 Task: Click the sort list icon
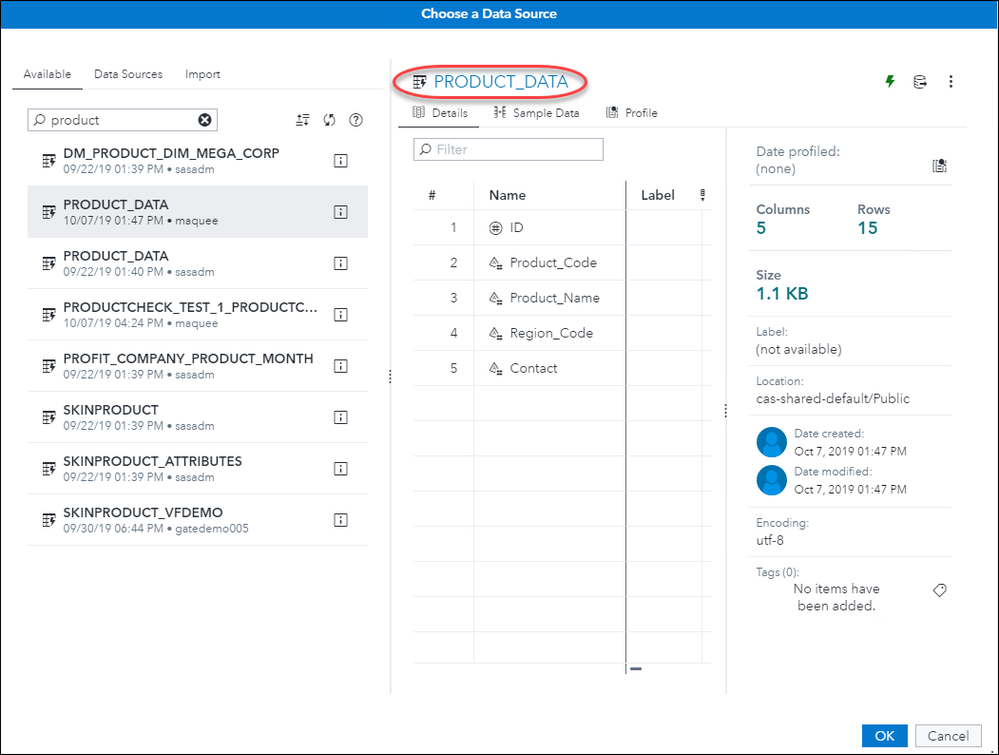303,120
